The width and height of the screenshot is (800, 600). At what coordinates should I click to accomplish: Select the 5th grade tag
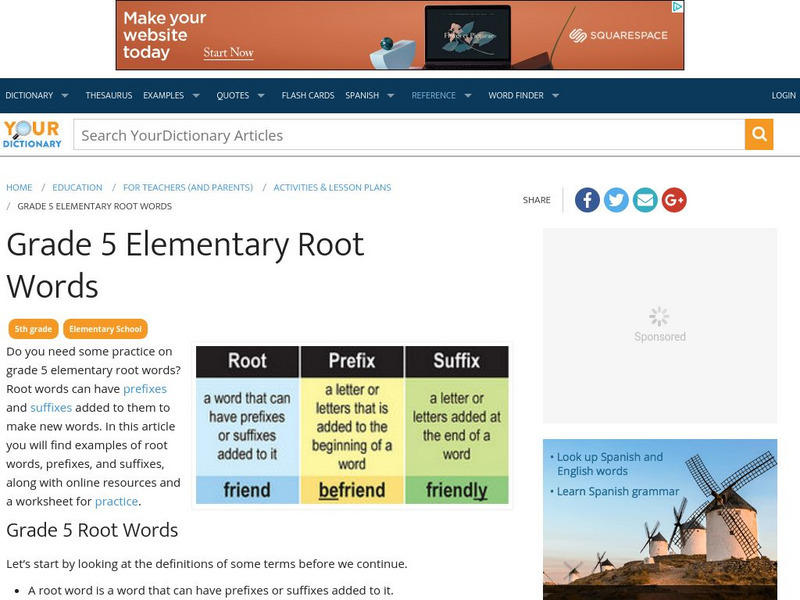tap(33, 329)
